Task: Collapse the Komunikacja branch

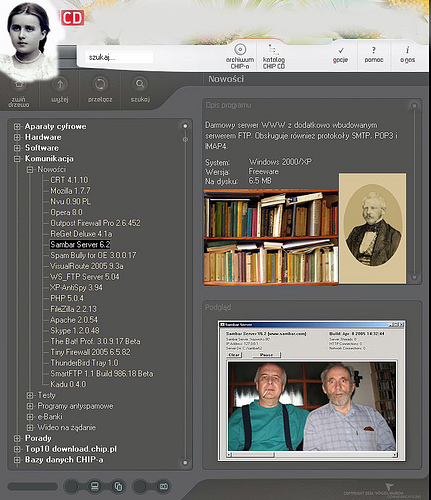Action: coord(17,159)
